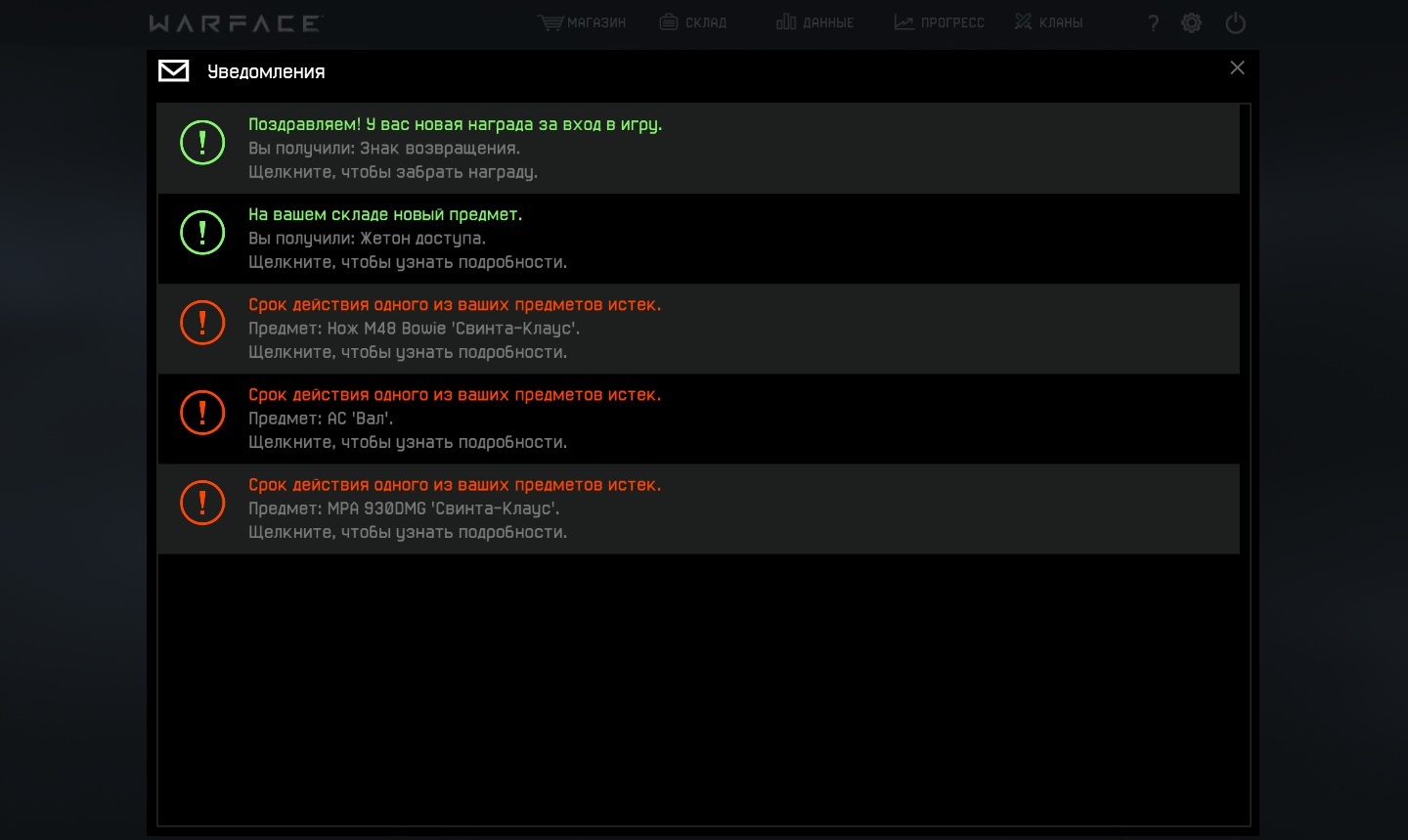1408x840 pixels.
Task: Click the green alert icon for login reward
Action: tap(202, 143)
